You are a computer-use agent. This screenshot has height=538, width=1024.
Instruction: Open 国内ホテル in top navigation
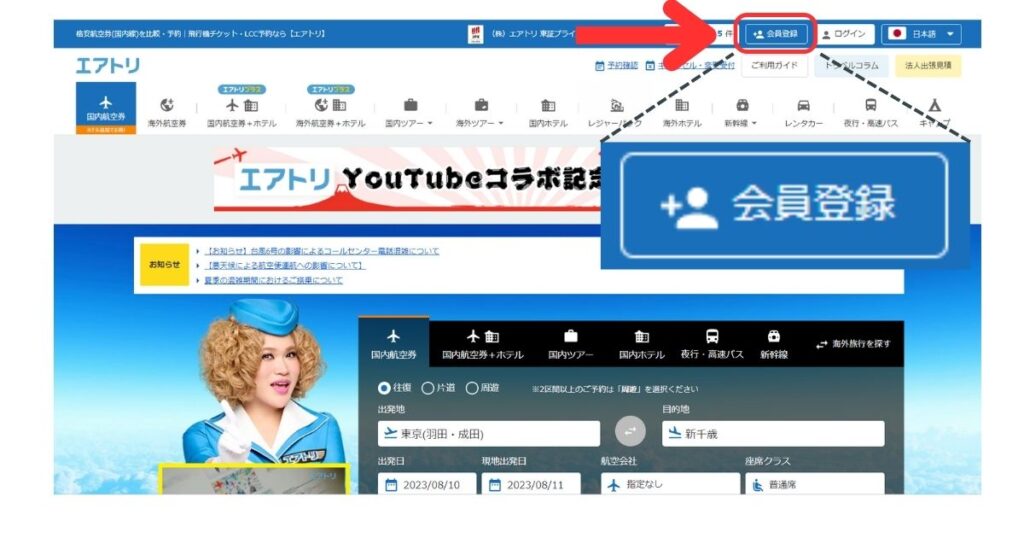tap(548, 112)
